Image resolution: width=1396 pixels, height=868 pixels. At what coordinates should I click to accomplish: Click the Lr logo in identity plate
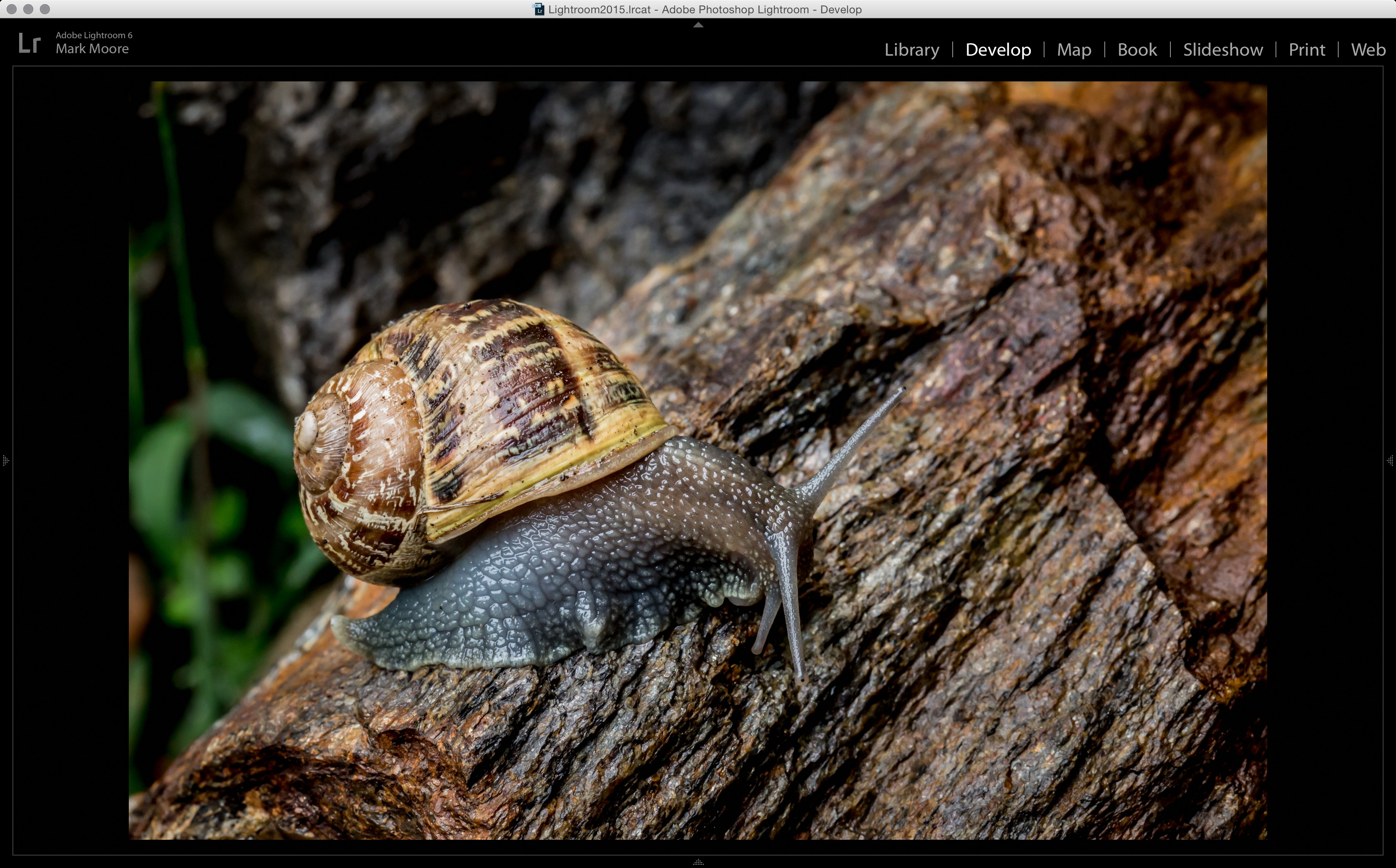click(x=29, y=43)
